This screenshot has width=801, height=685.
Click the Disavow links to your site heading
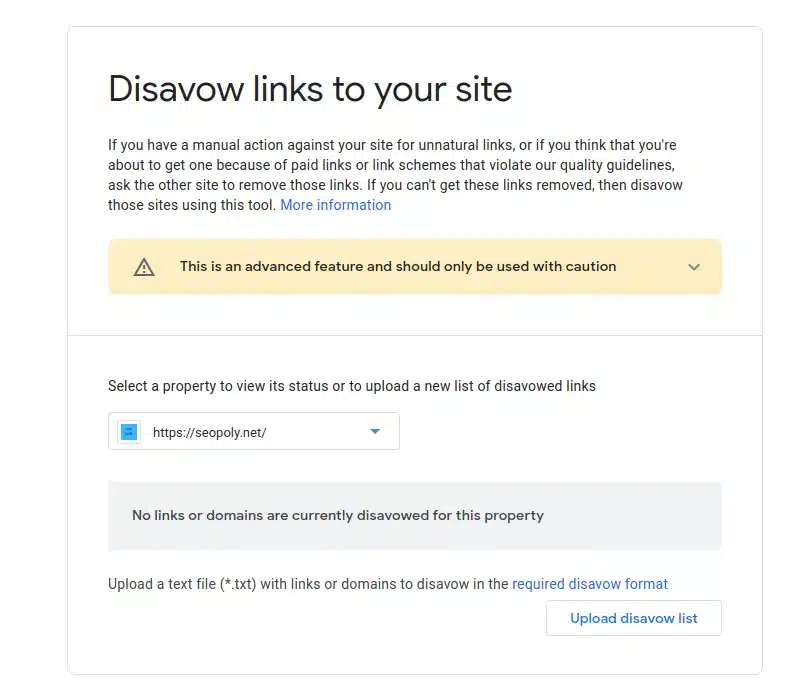[310, 89]
